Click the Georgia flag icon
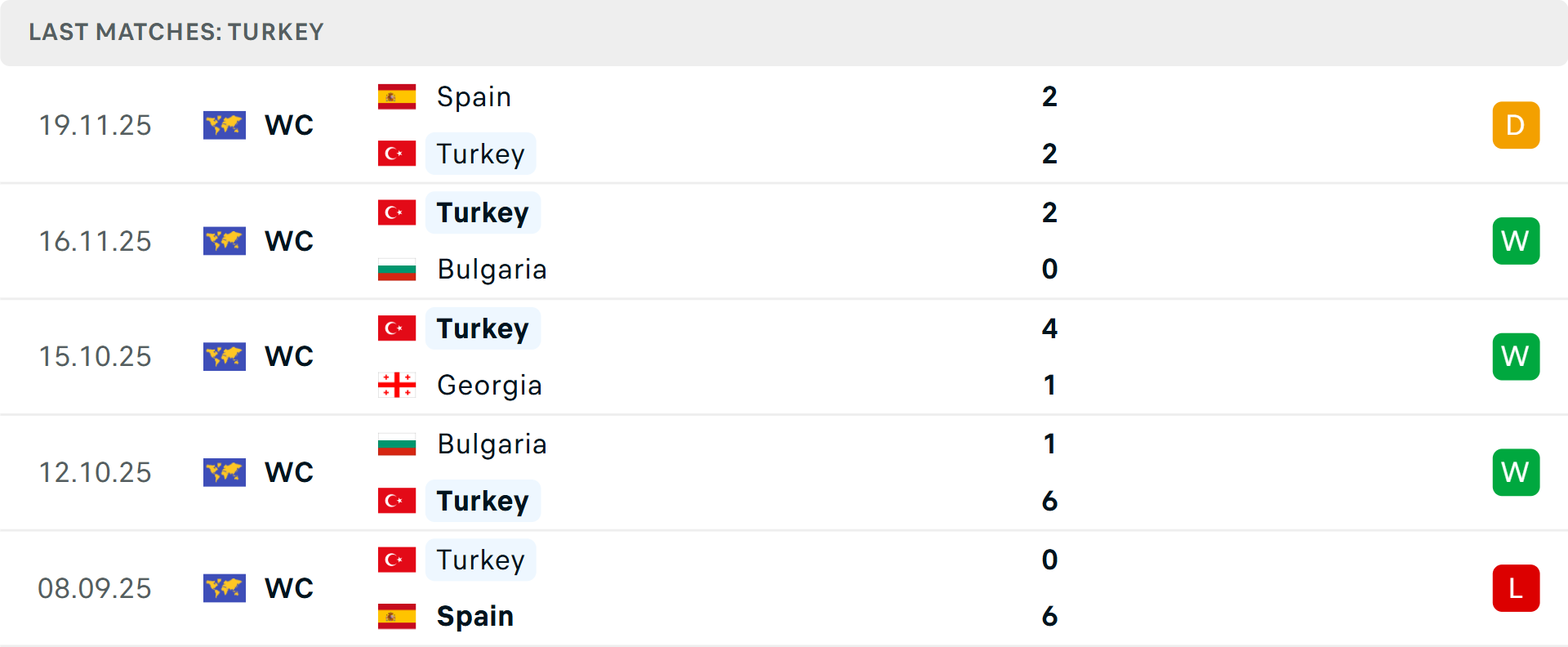Screen dimensions: 1568x647 coord(397,385)
